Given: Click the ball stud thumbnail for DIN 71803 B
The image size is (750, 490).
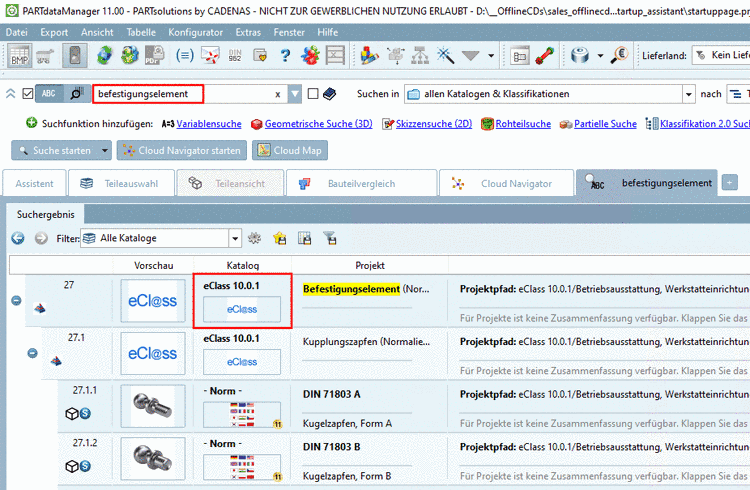Looking at the screenshot, I should point(153,458).
